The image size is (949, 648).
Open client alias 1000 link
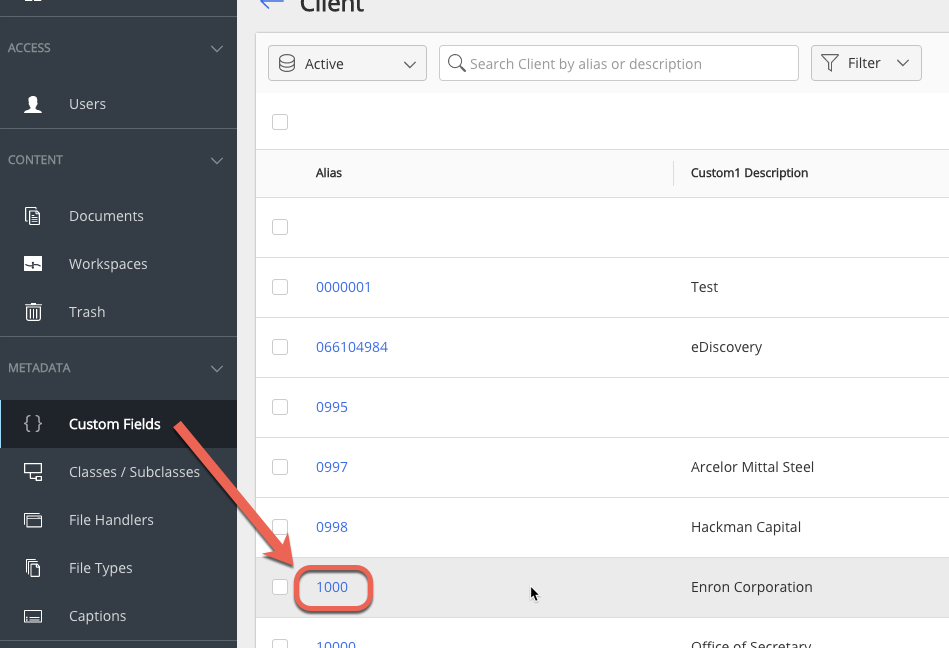click(x=332, y=587)
